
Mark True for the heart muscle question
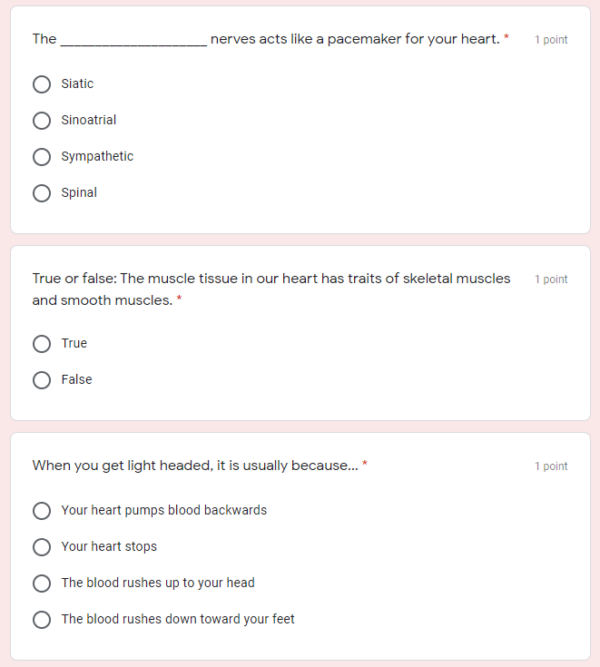(x=42, y=344)
